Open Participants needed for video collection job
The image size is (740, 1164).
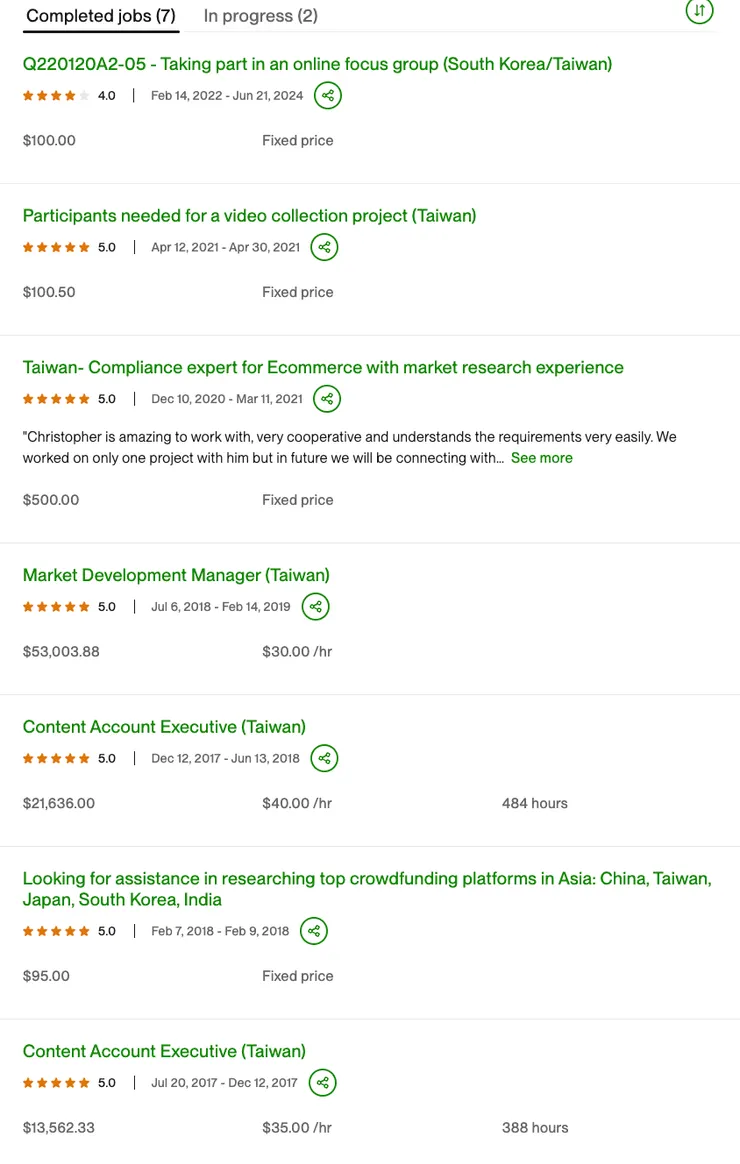(249, 216)
